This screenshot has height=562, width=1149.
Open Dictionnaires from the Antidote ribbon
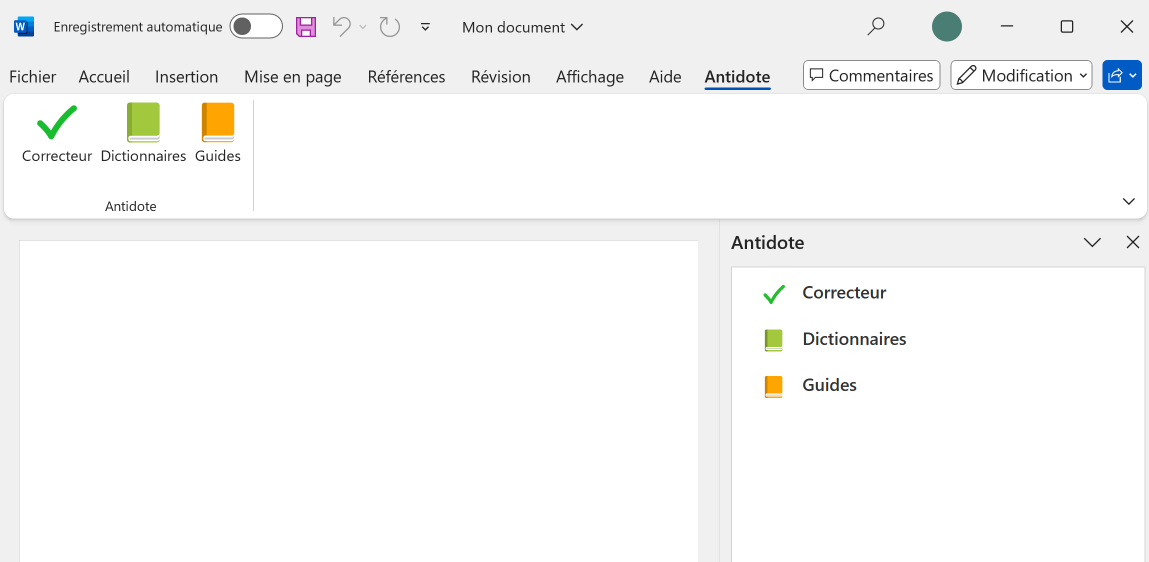(x=143, y=133)
